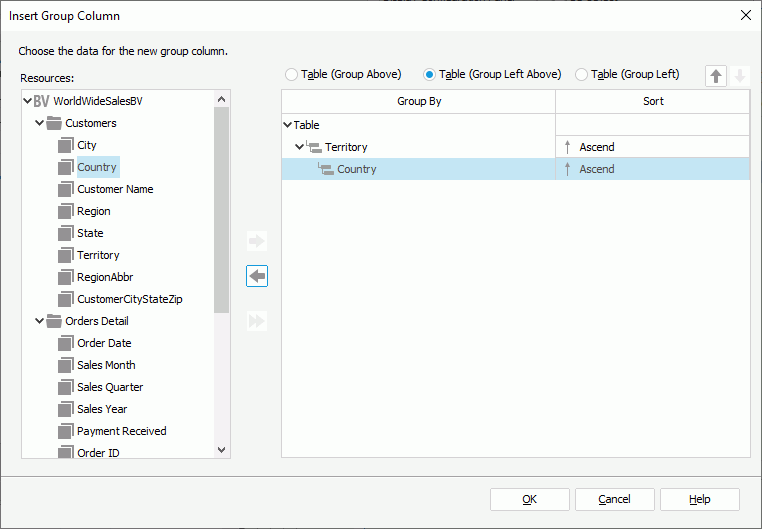
Task: Select Table (Group Above) radio option
Action: point(292,74)
